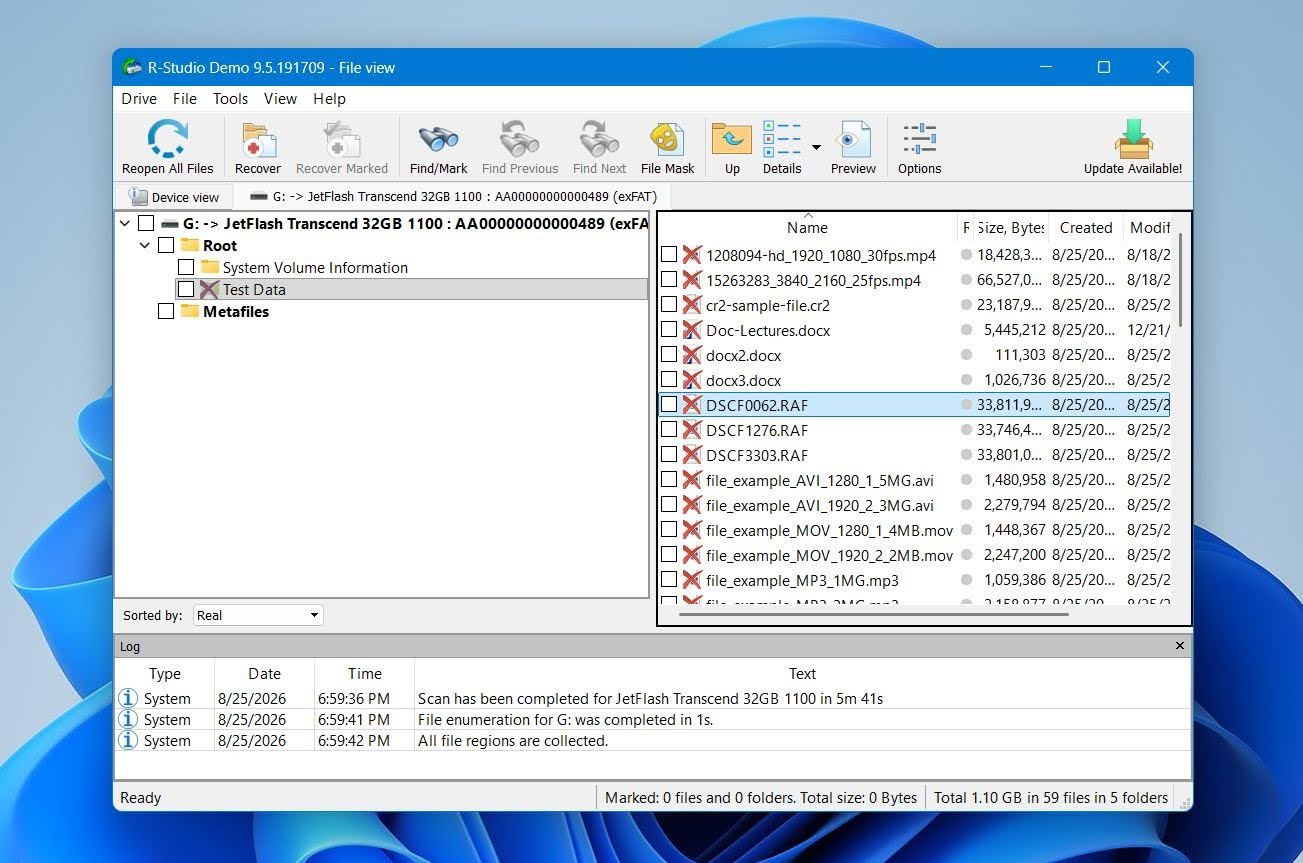
Task: Select the file docx3.docx
Action: tap(743, 380)
